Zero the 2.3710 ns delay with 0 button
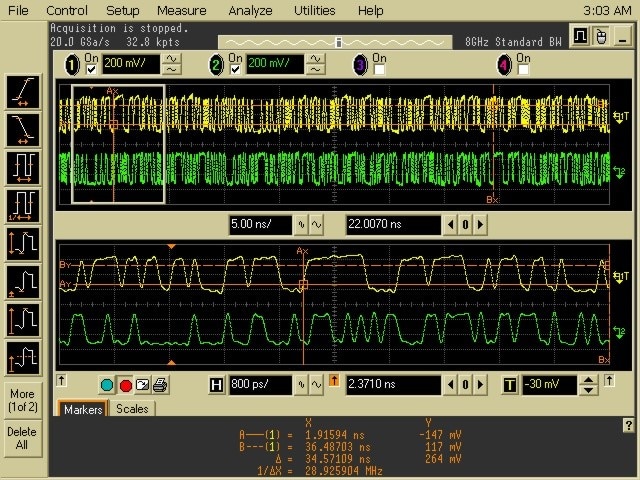640x480 pixels. 465,384
